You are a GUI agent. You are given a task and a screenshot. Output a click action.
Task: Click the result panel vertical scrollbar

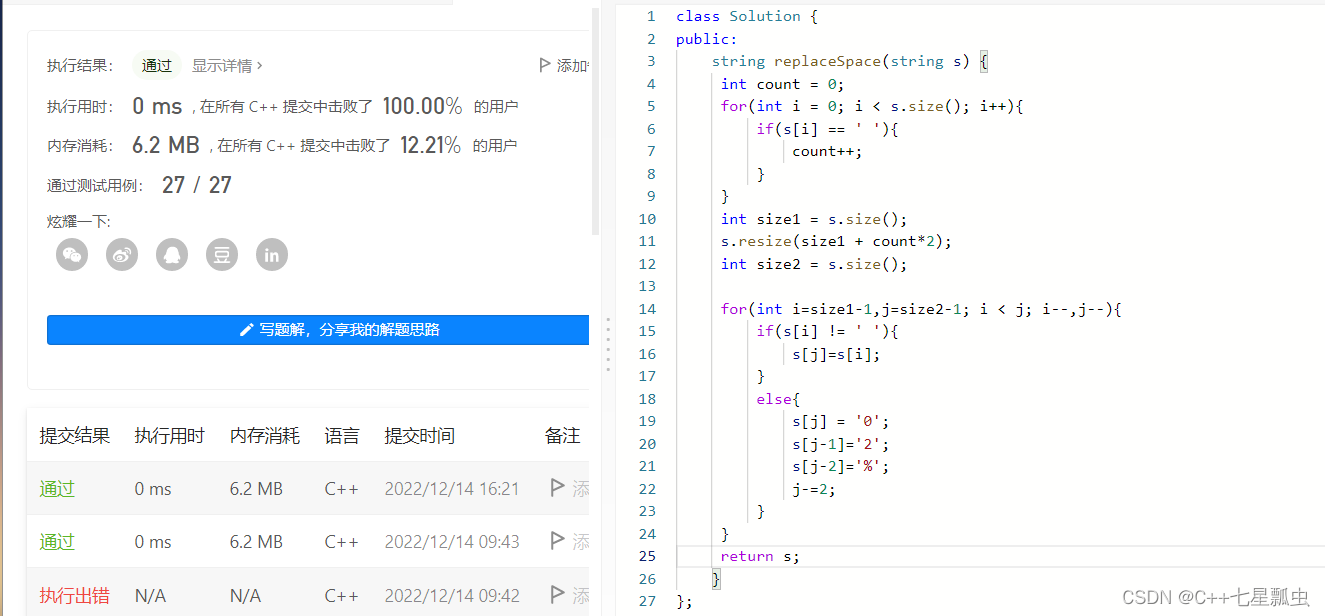click(596, 120)
